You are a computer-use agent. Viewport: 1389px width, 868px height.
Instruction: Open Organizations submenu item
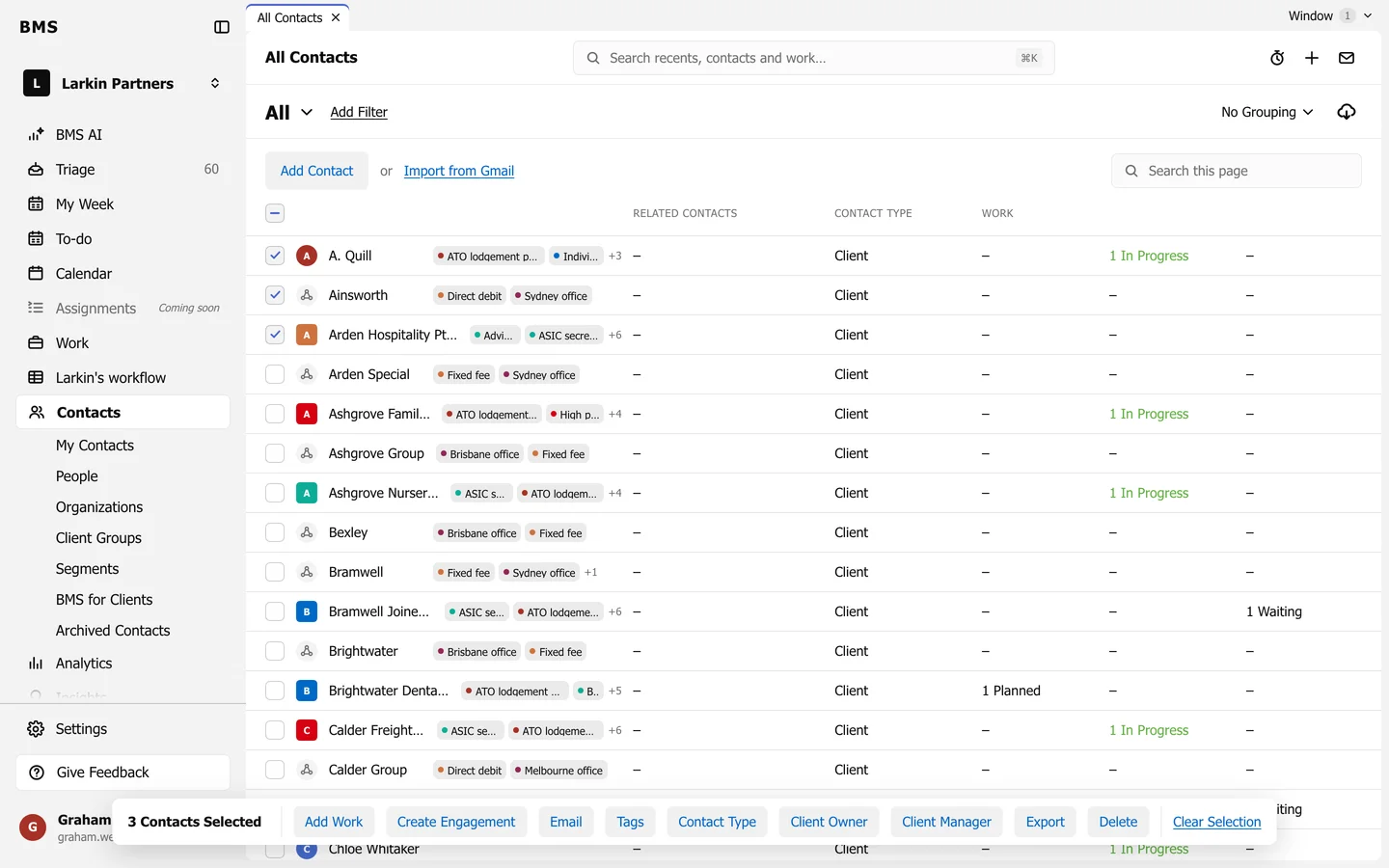point(99,507)
